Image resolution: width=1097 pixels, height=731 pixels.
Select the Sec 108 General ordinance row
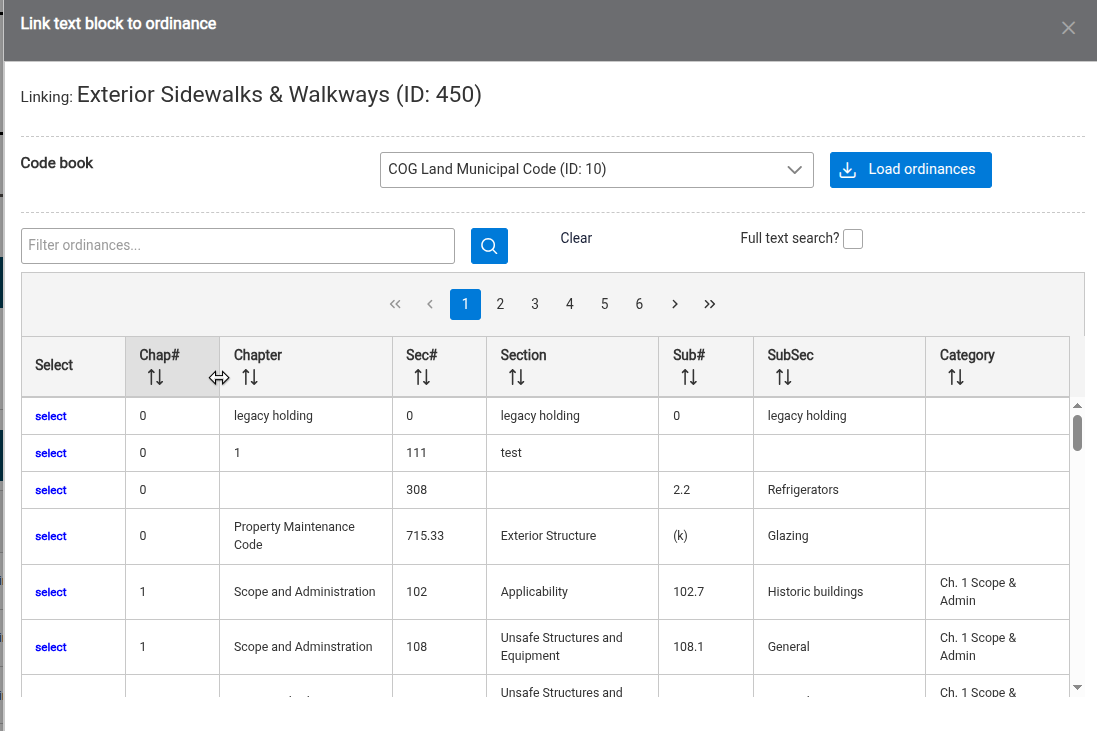(x=50, y=648)
